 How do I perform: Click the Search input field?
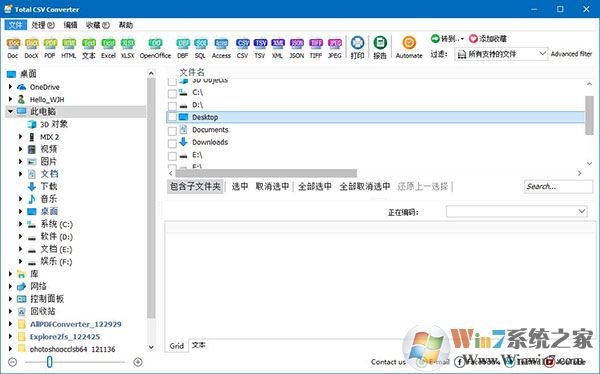(558, 186)
